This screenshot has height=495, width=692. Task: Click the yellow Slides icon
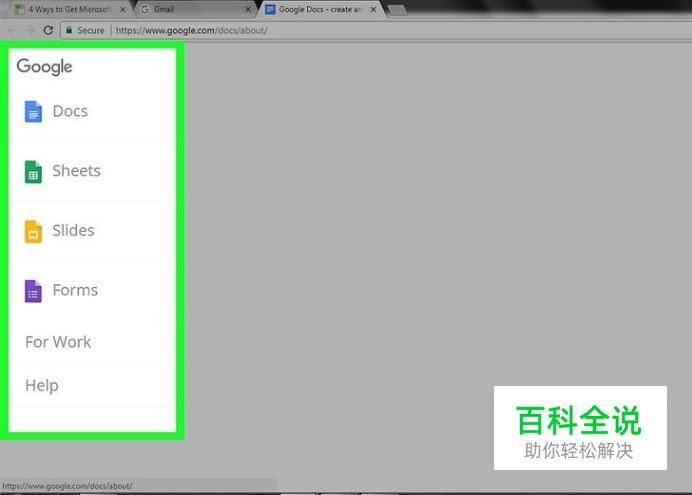point(33,231)
